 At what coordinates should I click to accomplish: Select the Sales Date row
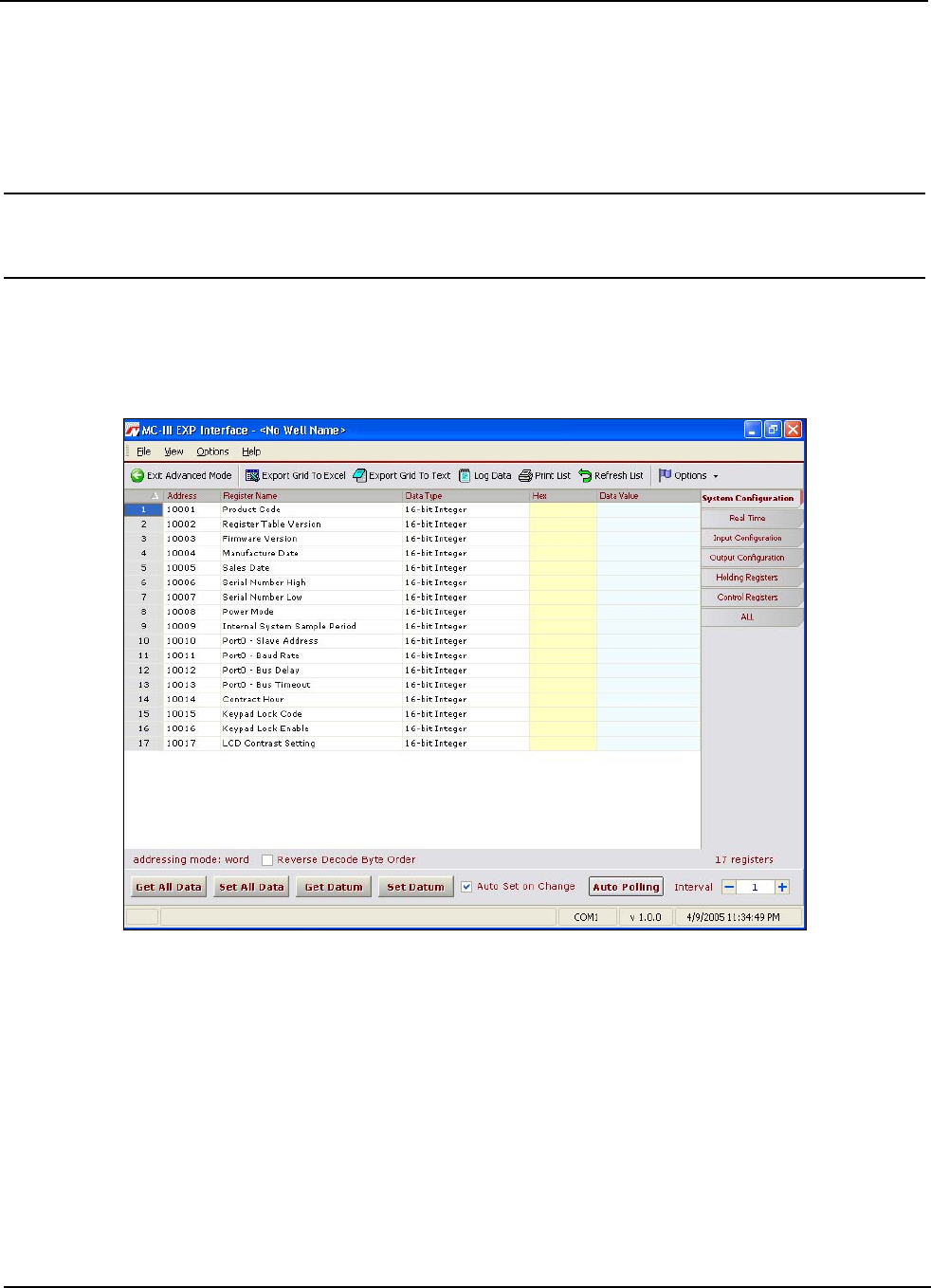pos(412,568)
